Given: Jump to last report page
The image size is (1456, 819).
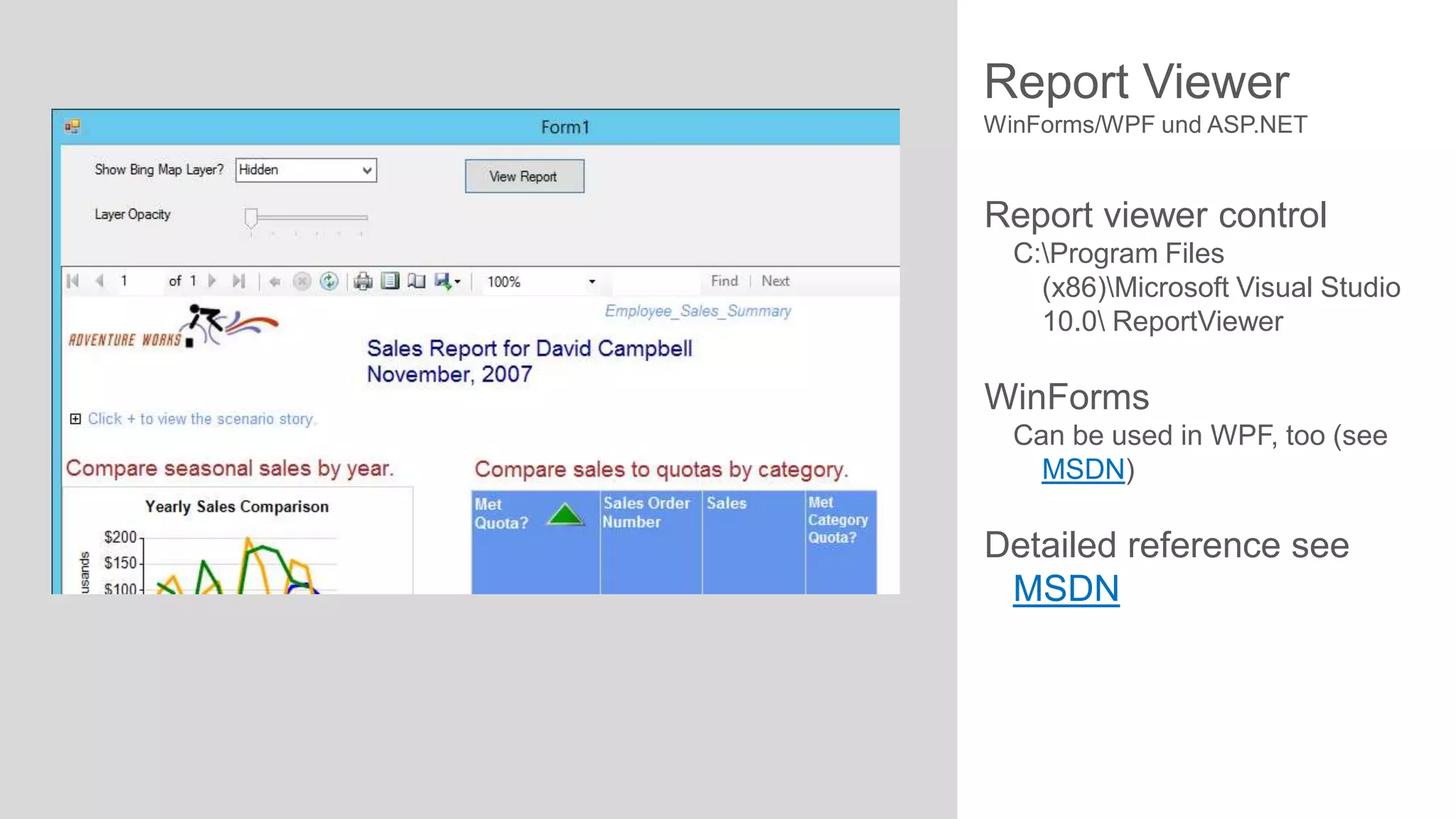Looking at the screenshot, I should (x=239, y=281).
